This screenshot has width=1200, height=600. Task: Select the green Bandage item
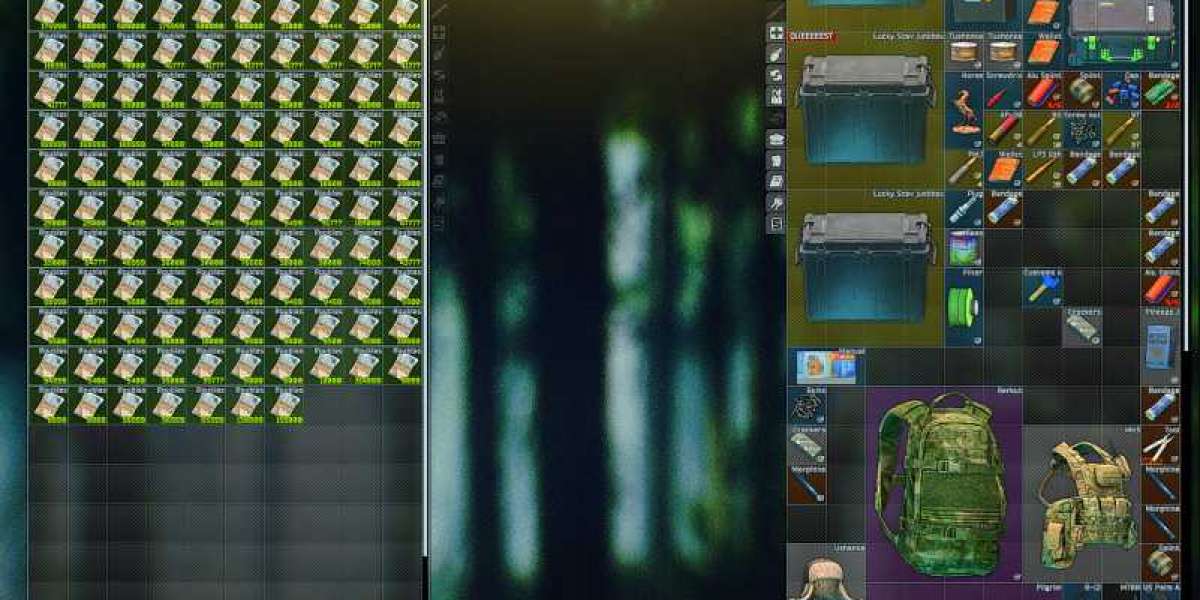click(1160, 91)
